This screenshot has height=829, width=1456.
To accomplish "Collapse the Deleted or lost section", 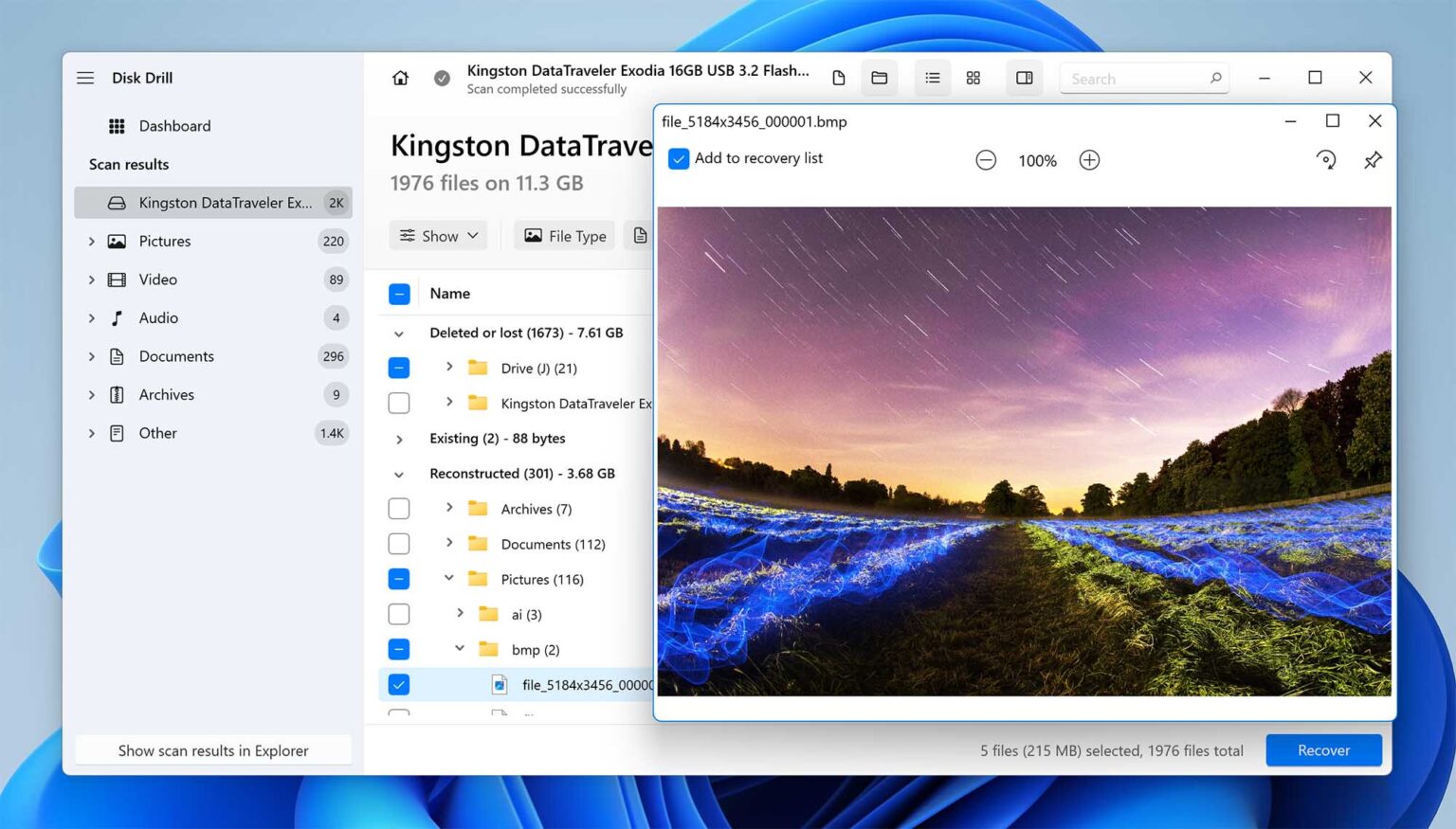I will coord(398,333).
